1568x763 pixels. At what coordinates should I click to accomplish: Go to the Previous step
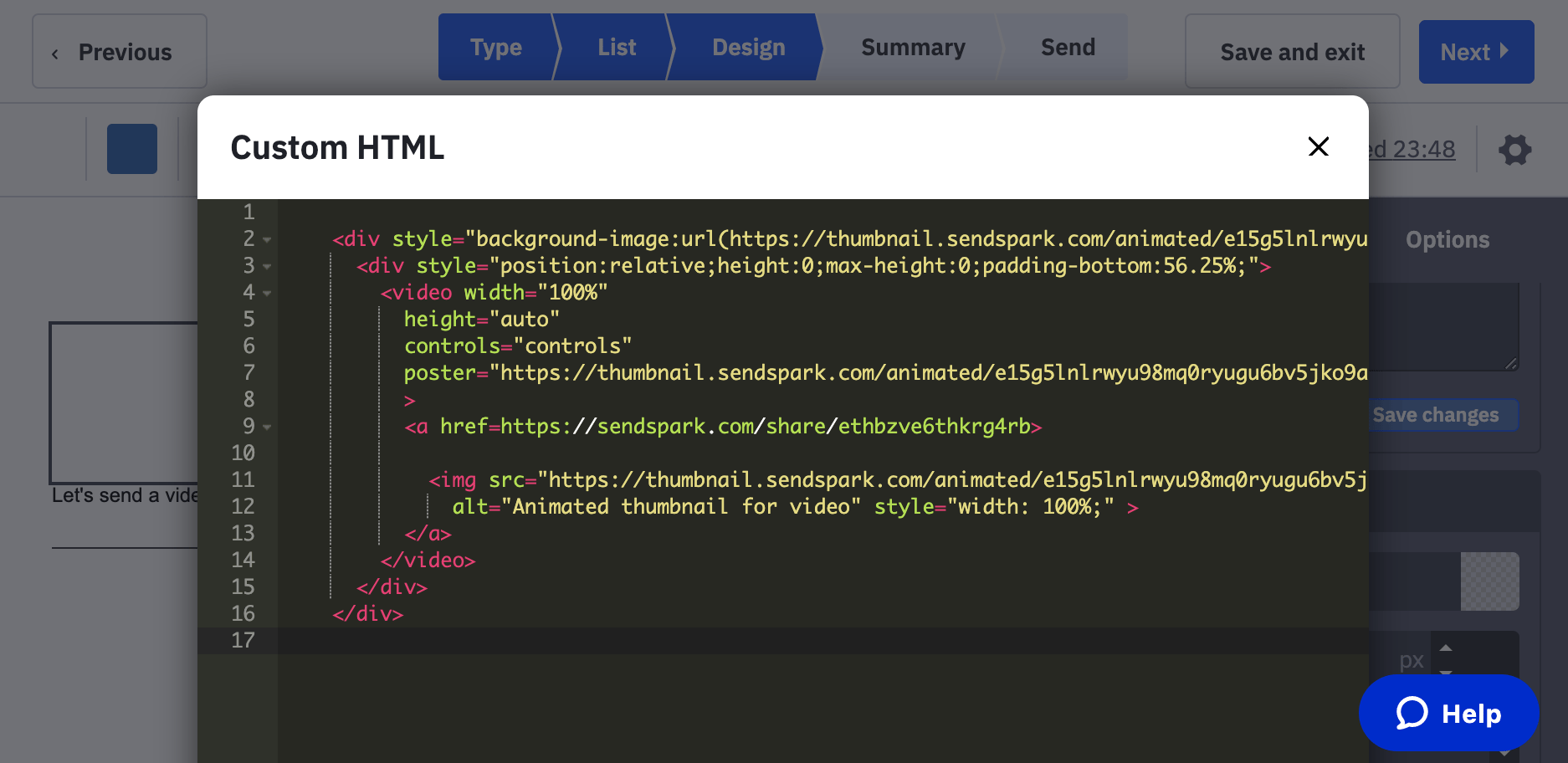pyautogui.click(x=120, y=51)
